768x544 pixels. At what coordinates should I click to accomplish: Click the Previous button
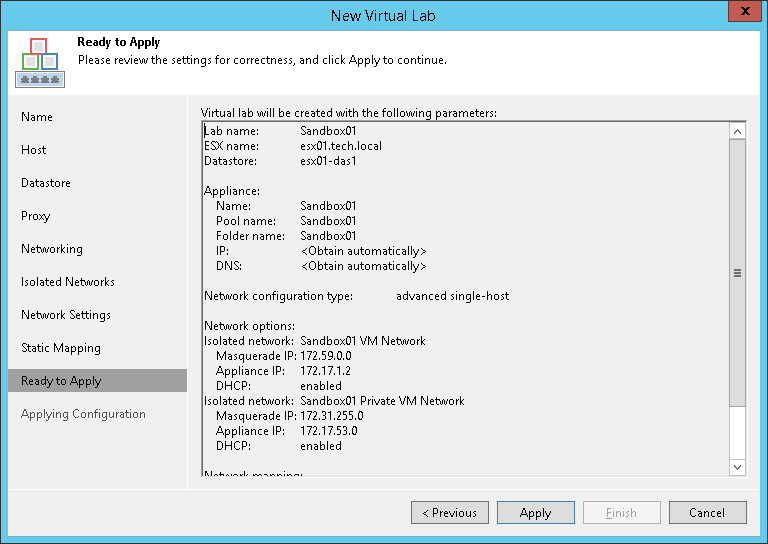450,513
